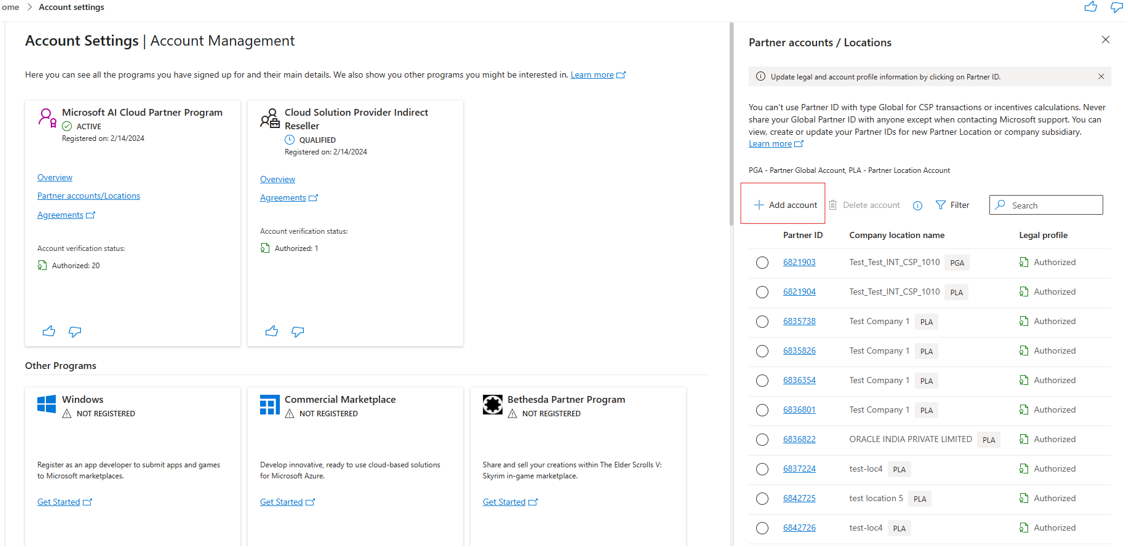Click the Windows program logo
Image resolution: width=1128 pixels, height=547 pixels.
(46, 404)
